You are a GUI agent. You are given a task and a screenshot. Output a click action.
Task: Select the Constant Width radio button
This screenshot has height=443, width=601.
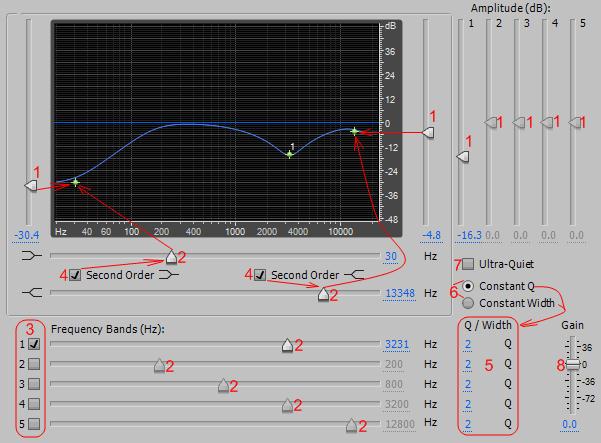pyautogui.click(x=468, y=302)
